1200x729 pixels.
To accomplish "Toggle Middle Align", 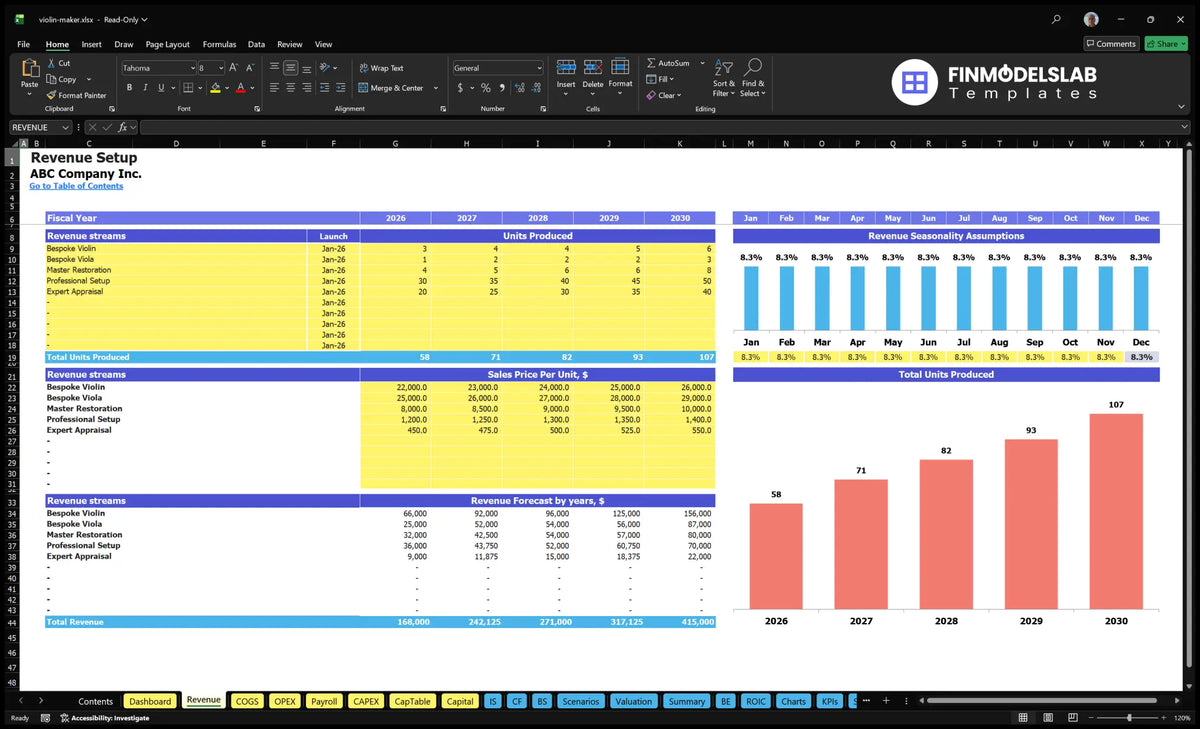I will [291, 68].
